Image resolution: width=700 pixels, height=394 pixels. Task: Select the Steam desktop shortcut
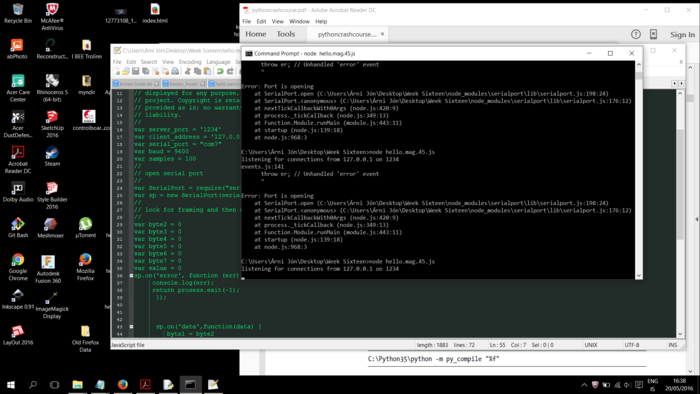52,156
